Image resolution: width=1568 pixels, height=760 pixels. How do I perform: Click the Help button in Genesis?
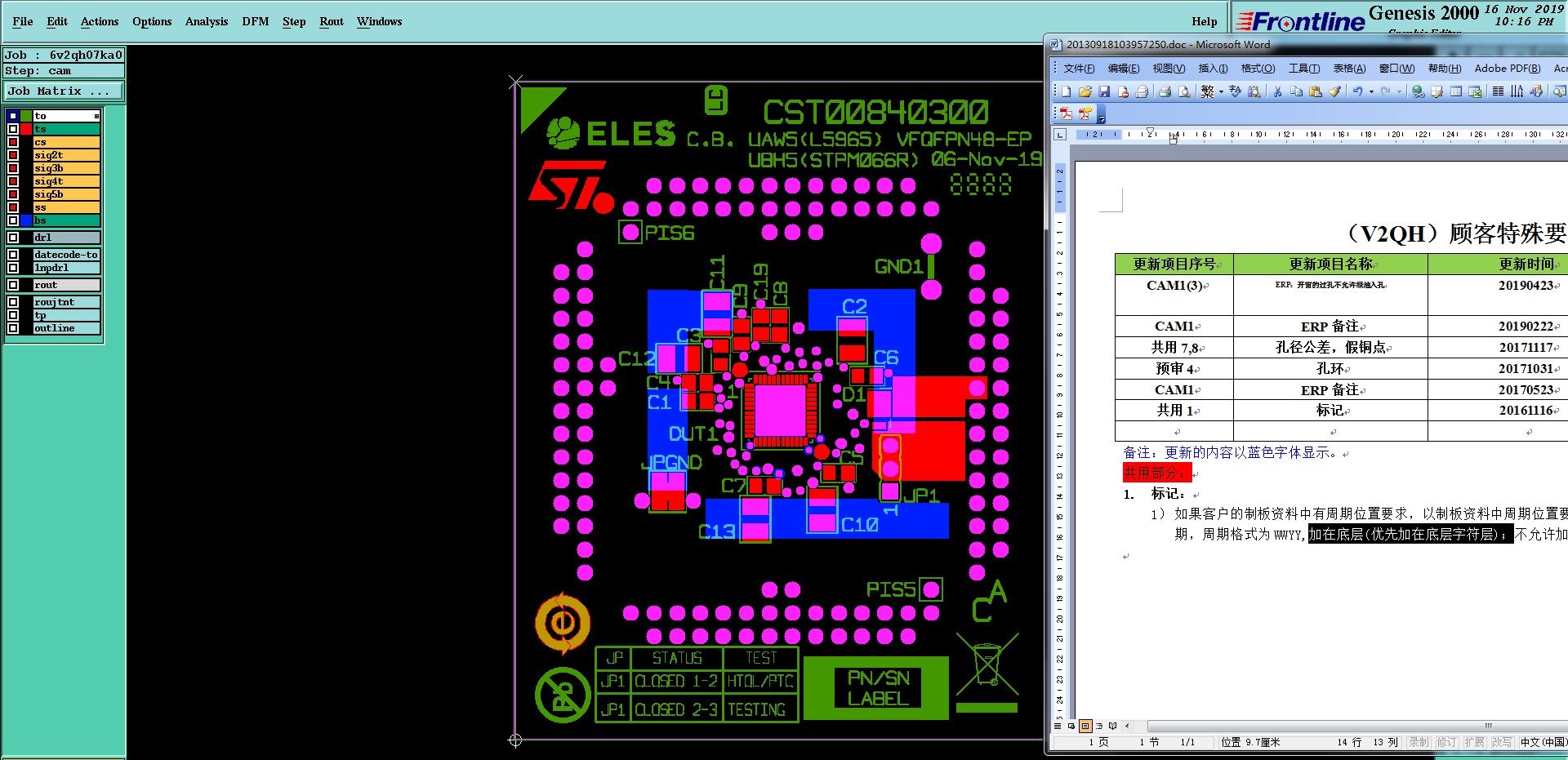(1204, 21)
